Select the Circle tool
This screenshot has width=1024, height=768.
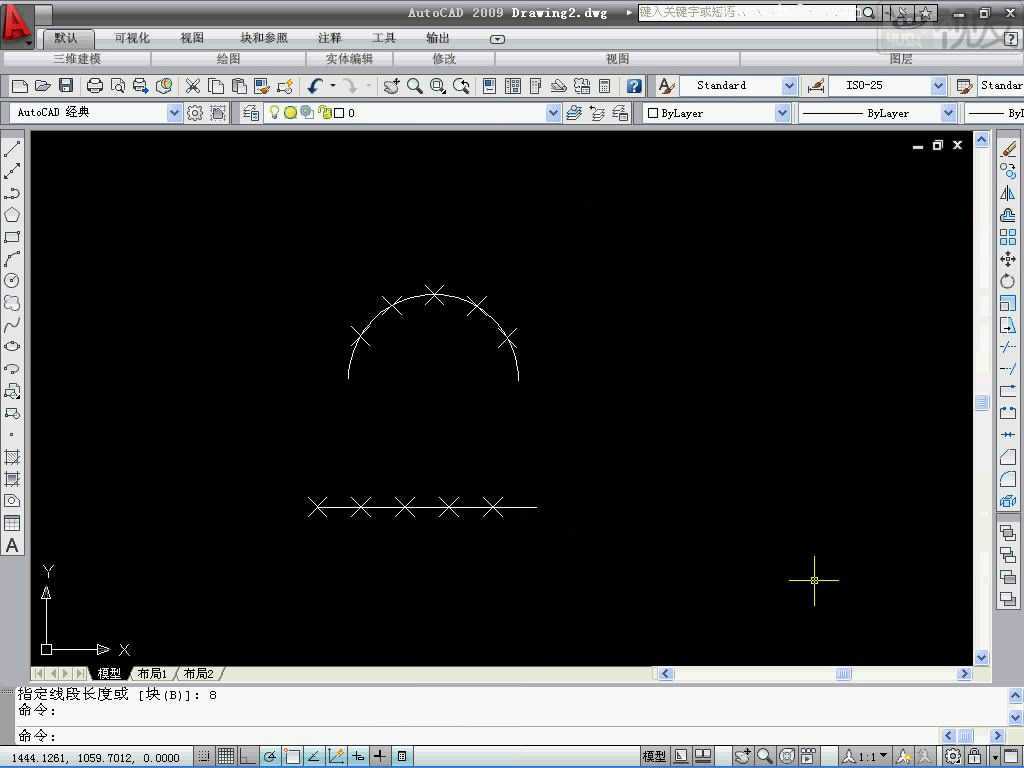[12, 280]
